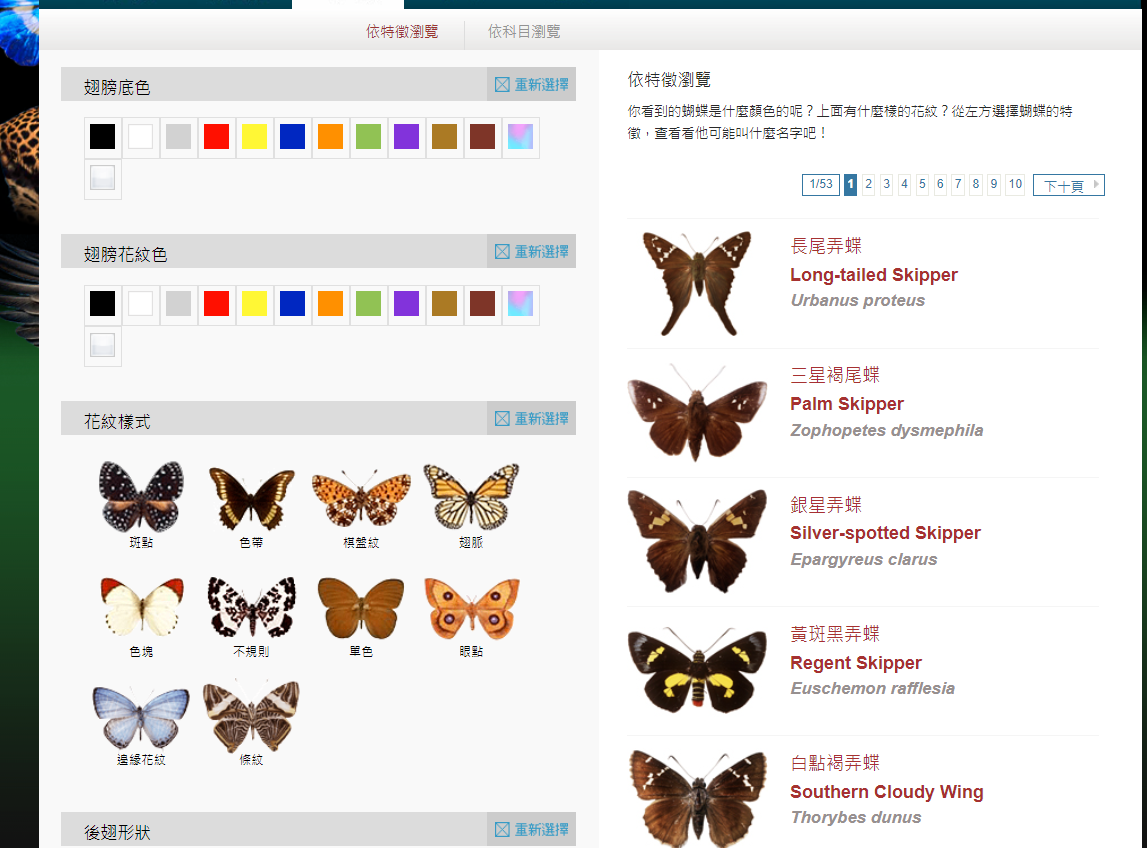Open the Long-tailed Skipper name link
Screen dimensions: 1147x848
(873, 274)
